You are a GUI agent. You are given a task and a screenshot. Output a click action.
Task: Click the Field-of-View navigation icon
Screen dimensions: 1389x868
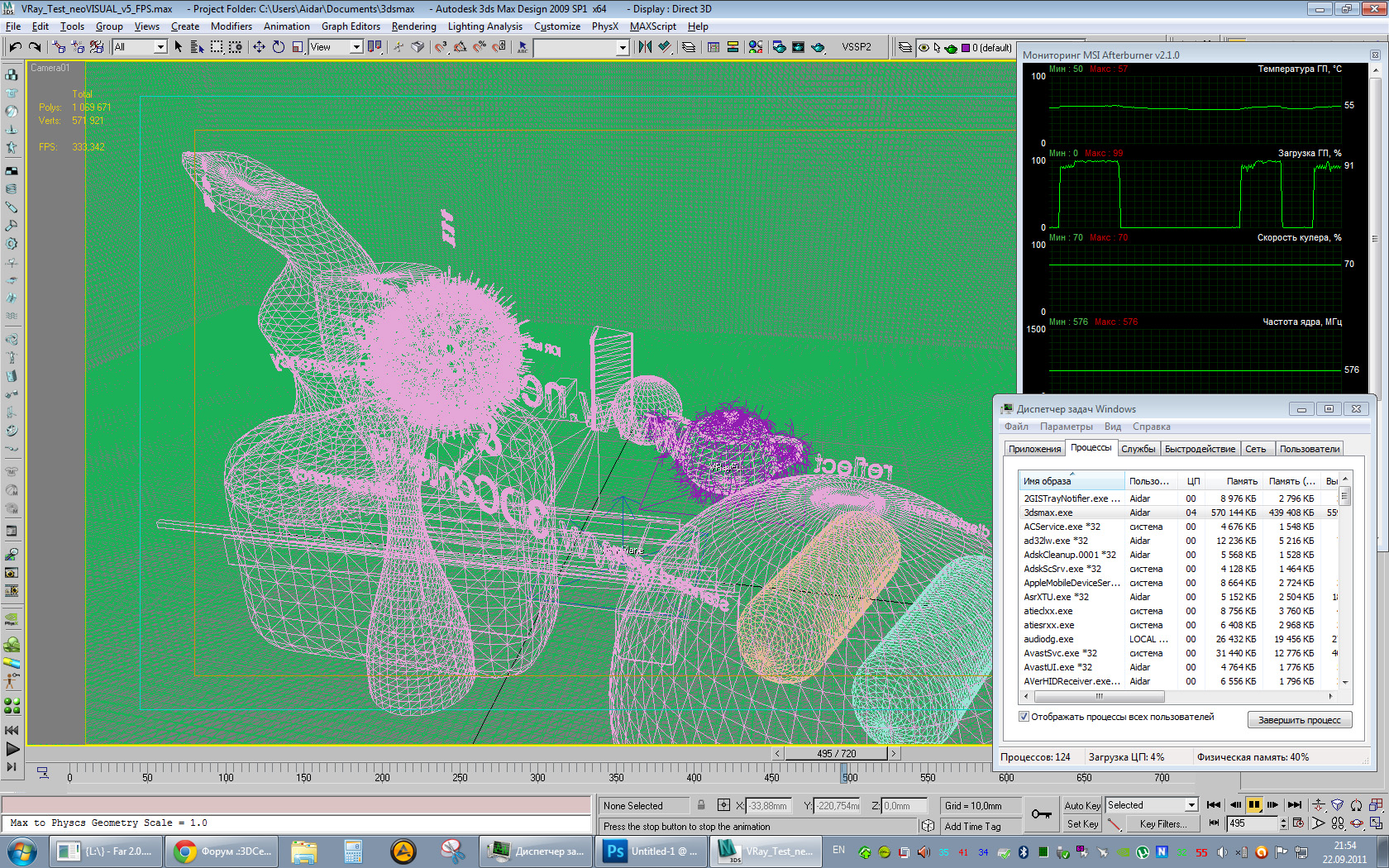tap(1319, 823)
